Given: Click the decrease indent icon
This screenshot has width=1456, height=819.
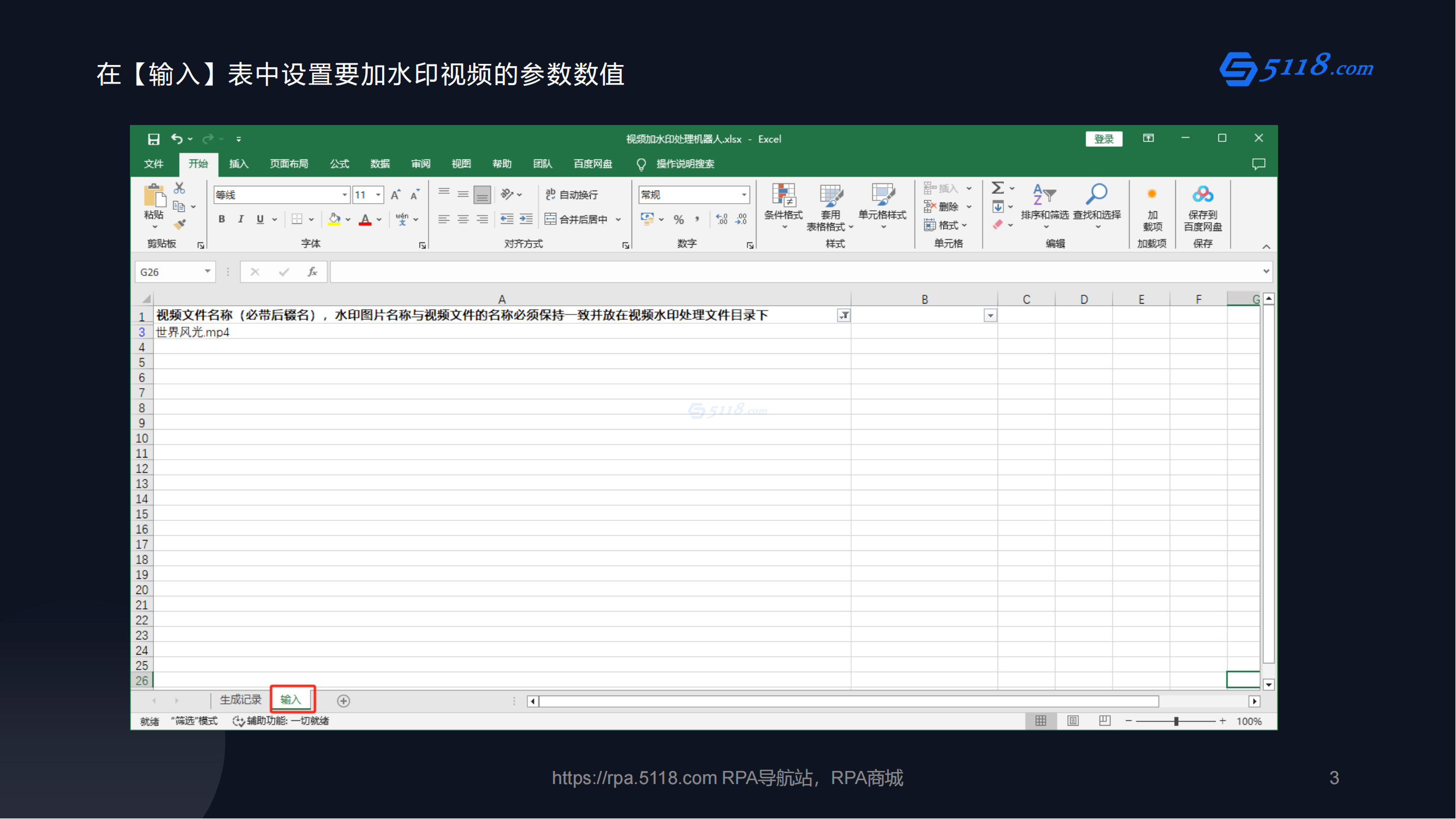Looking at the screenshot, I should pos(507,219).
